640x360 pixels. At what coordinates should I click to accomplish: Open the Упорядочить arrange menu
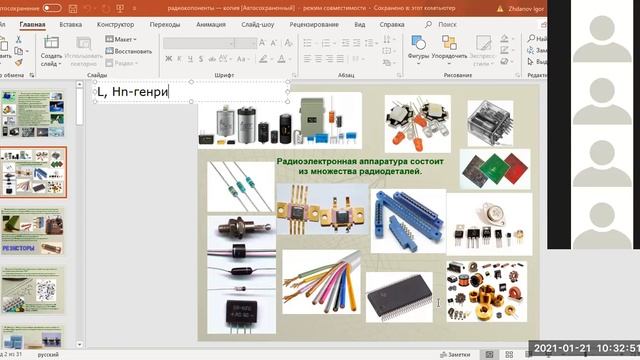coord(449,50)
